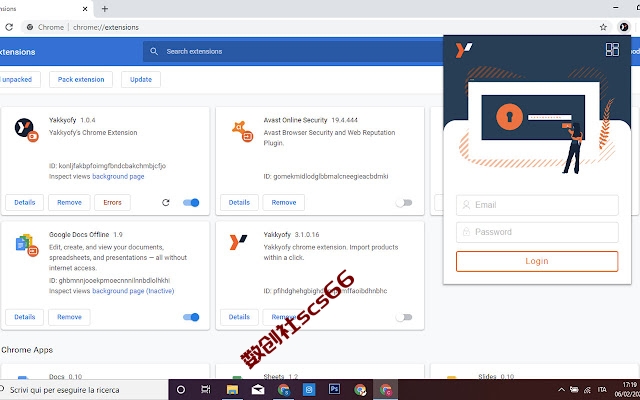Click the Yakkyofy extension toolbar icon
Image resolution: width=640 pixels, height=400 pixels.
[x=624, y=27]
